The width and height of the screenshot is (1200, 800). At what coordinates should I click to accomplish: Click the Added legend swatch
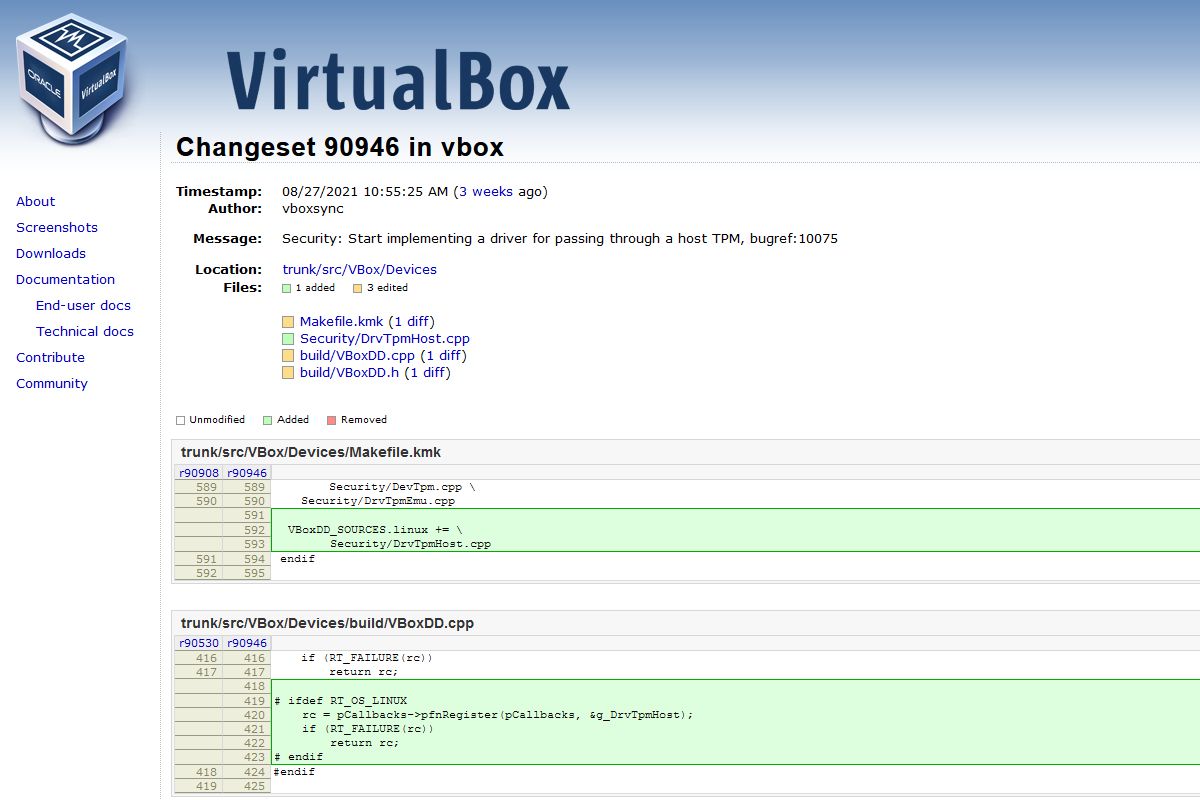tap(268, 420)
